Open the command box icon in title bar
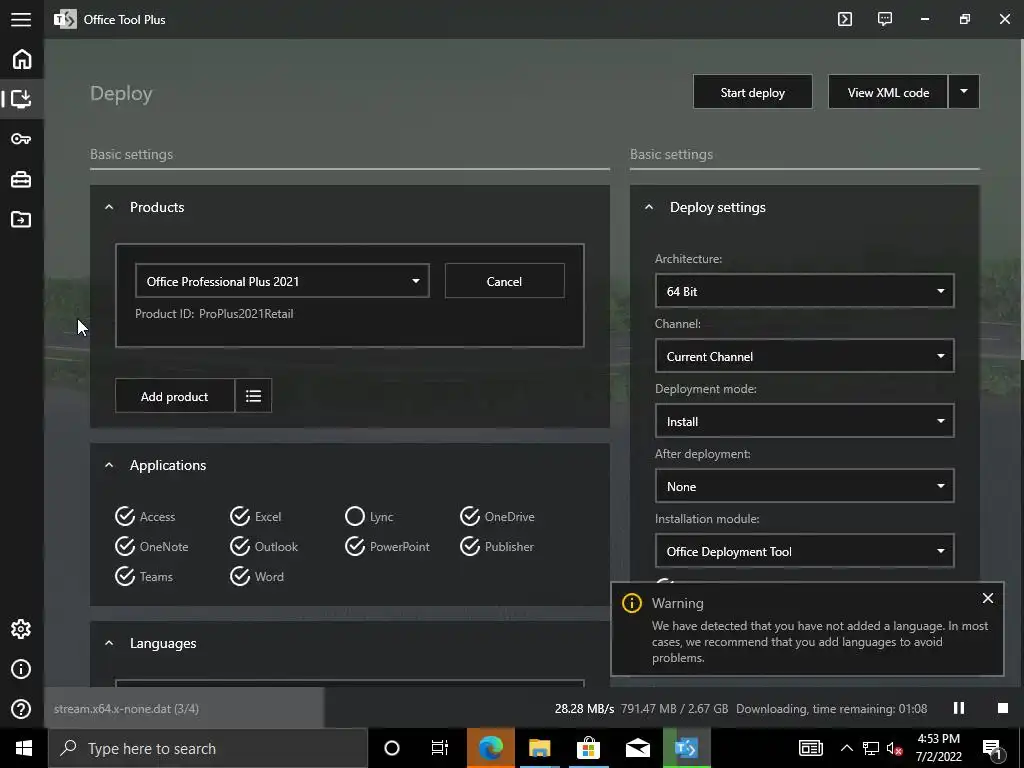This screenshot has width=1024, height=768. 844,19
